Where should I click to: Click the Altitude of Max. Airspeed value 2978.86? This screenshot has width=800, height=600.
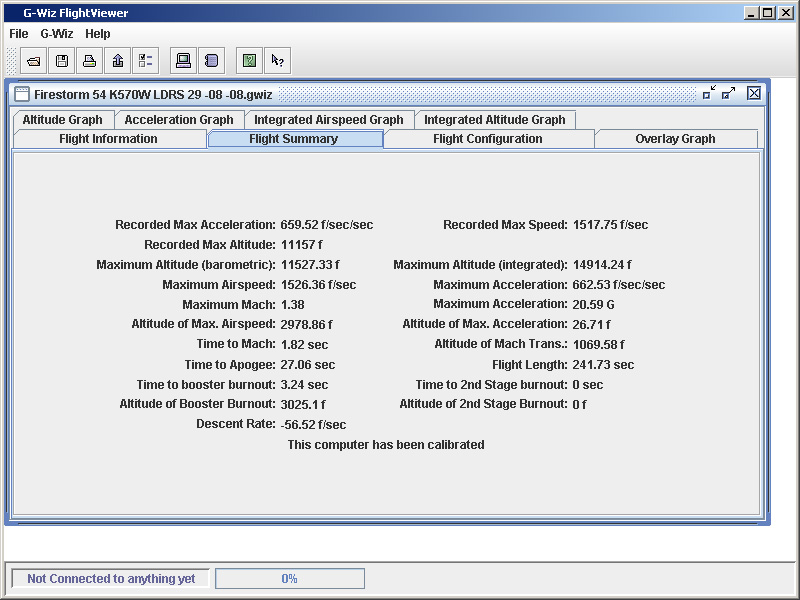click(307, 324)
